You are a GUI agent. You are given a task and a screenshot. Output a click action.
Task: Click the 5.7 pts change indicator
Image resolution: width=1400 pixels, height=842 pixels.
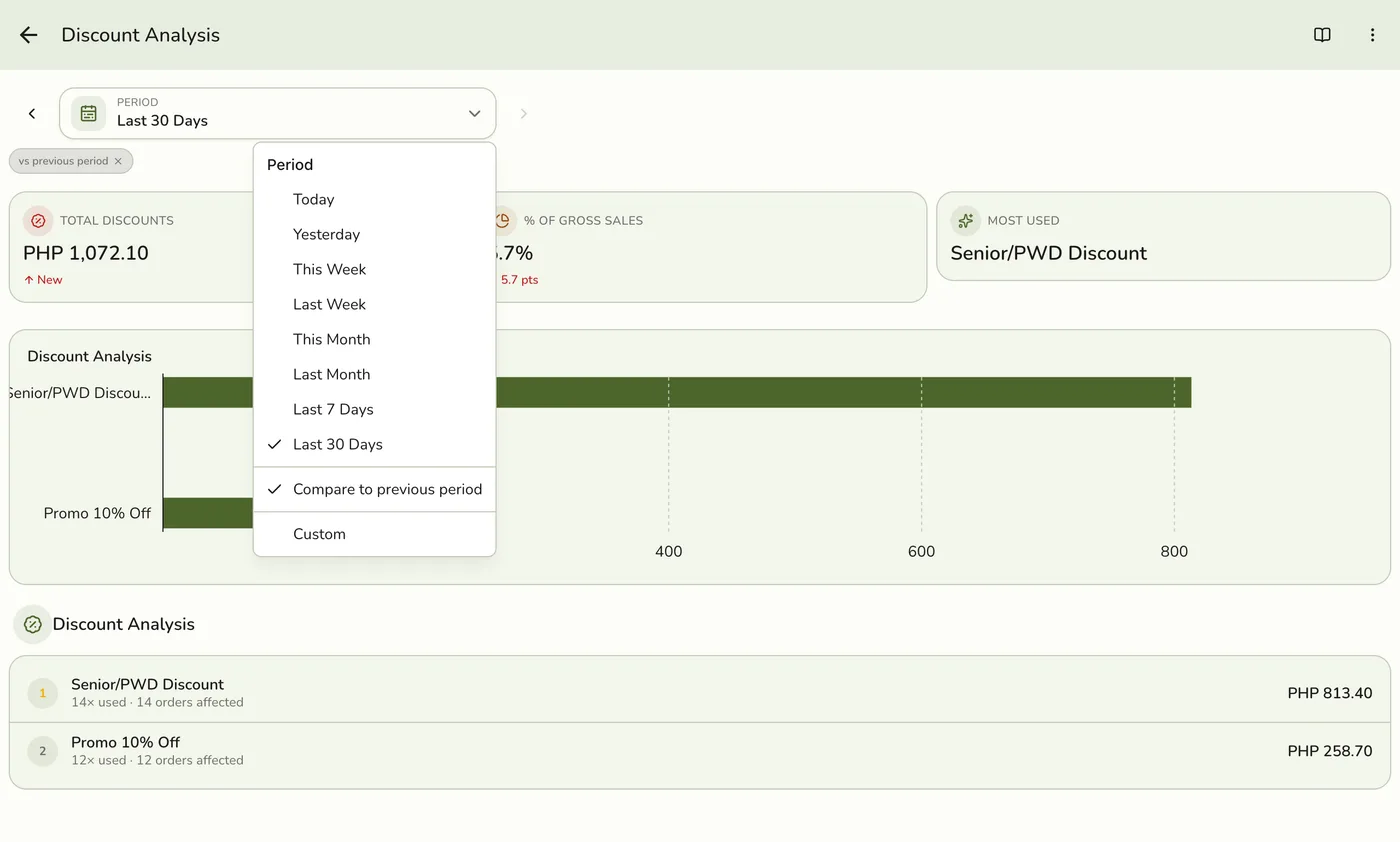pyautogui.click(x=518, y=280)
